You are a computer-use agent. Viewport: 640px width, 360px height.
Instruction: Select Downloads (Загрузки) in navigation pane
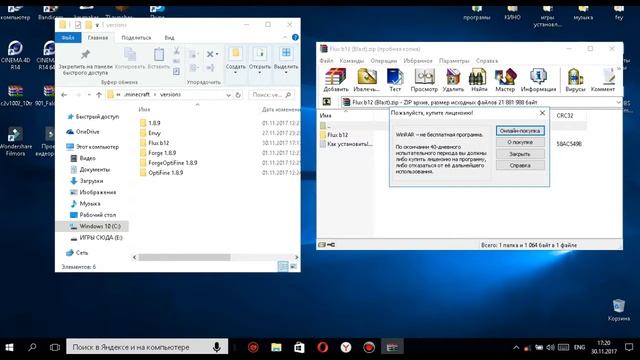(x=87, y=181)
